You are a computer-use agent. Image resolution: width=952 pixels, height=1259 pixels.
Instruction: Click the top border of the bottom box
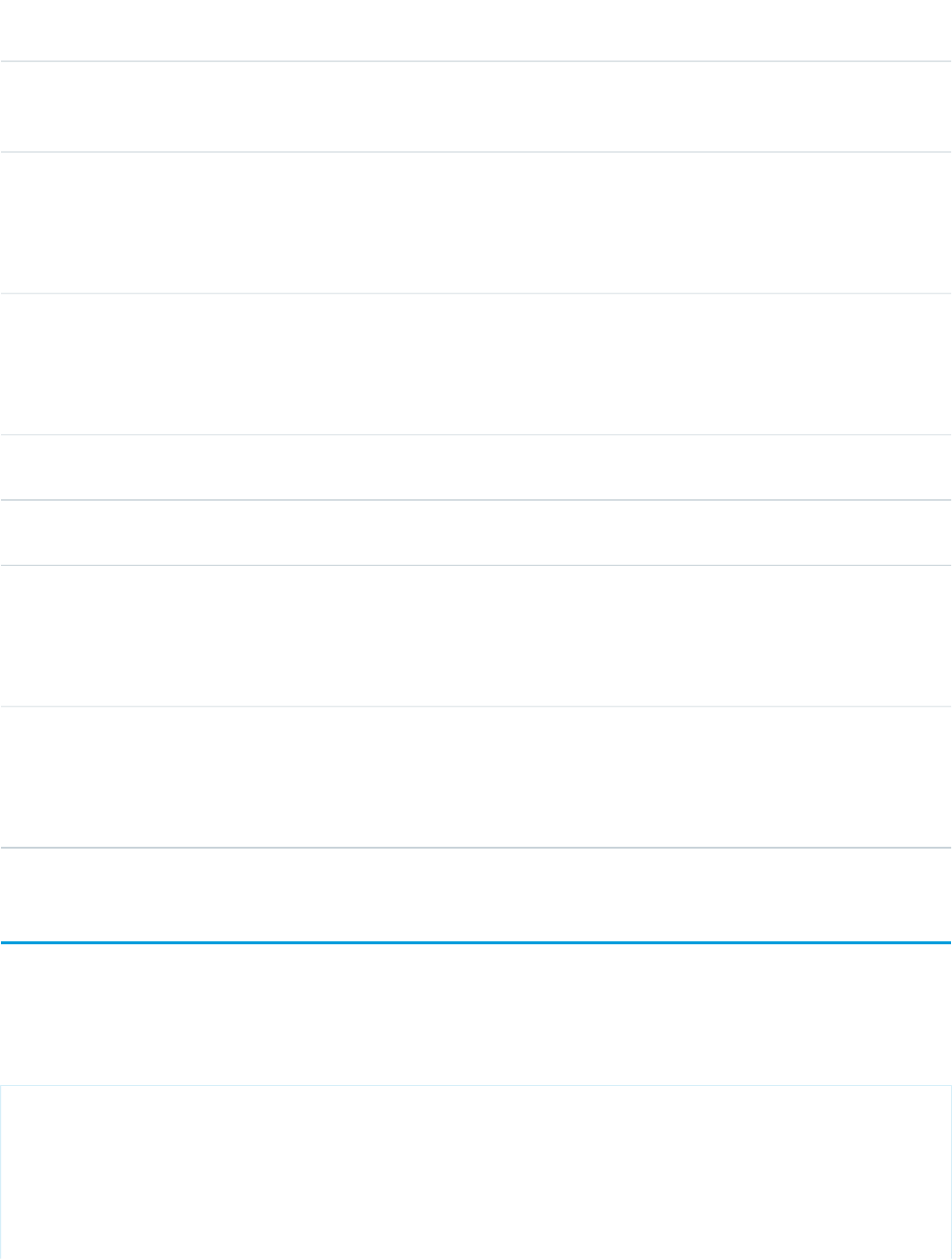tap(476, 1085)
